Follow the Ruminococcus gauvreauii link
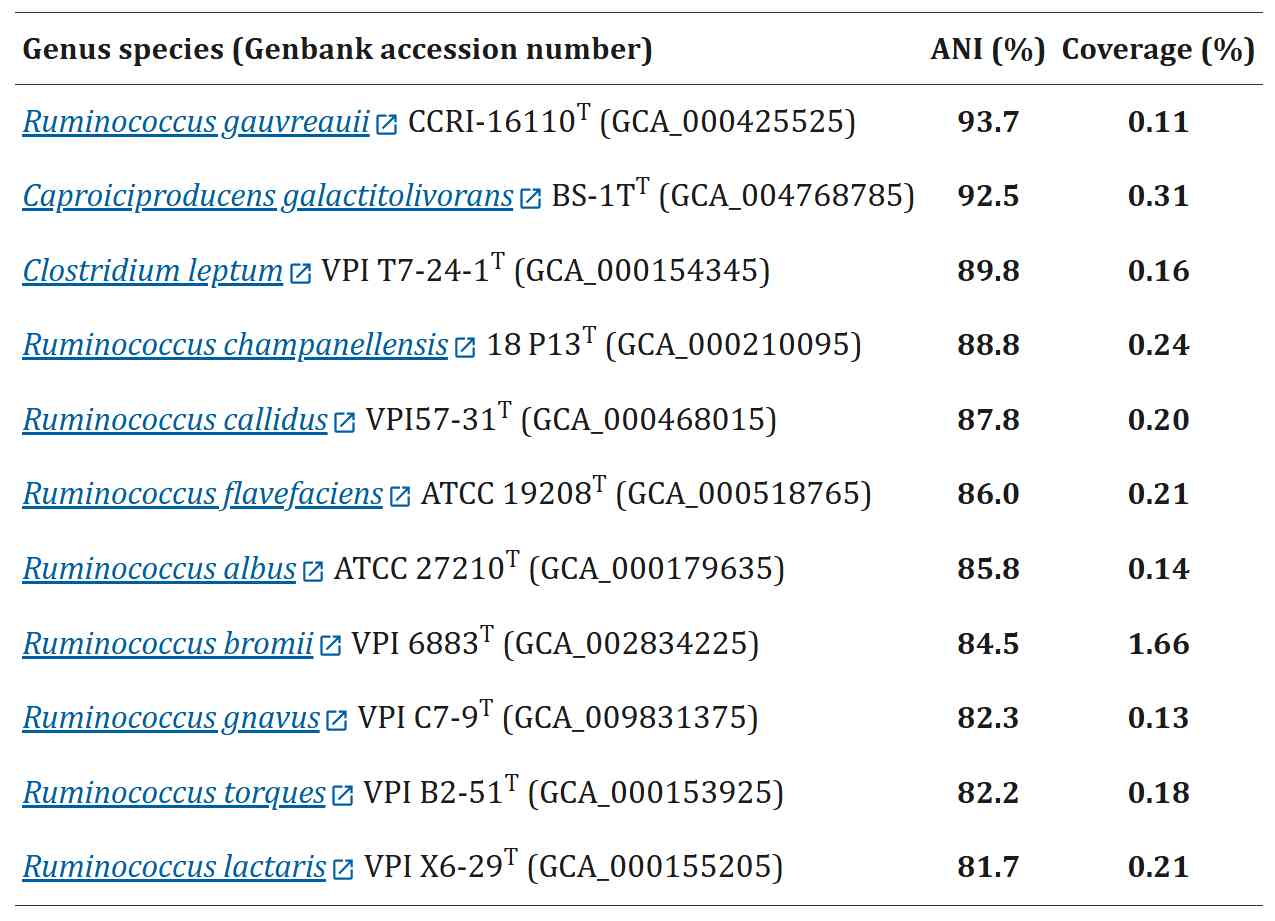Viewport: 1275px width, 921px height. pos(196,123)
